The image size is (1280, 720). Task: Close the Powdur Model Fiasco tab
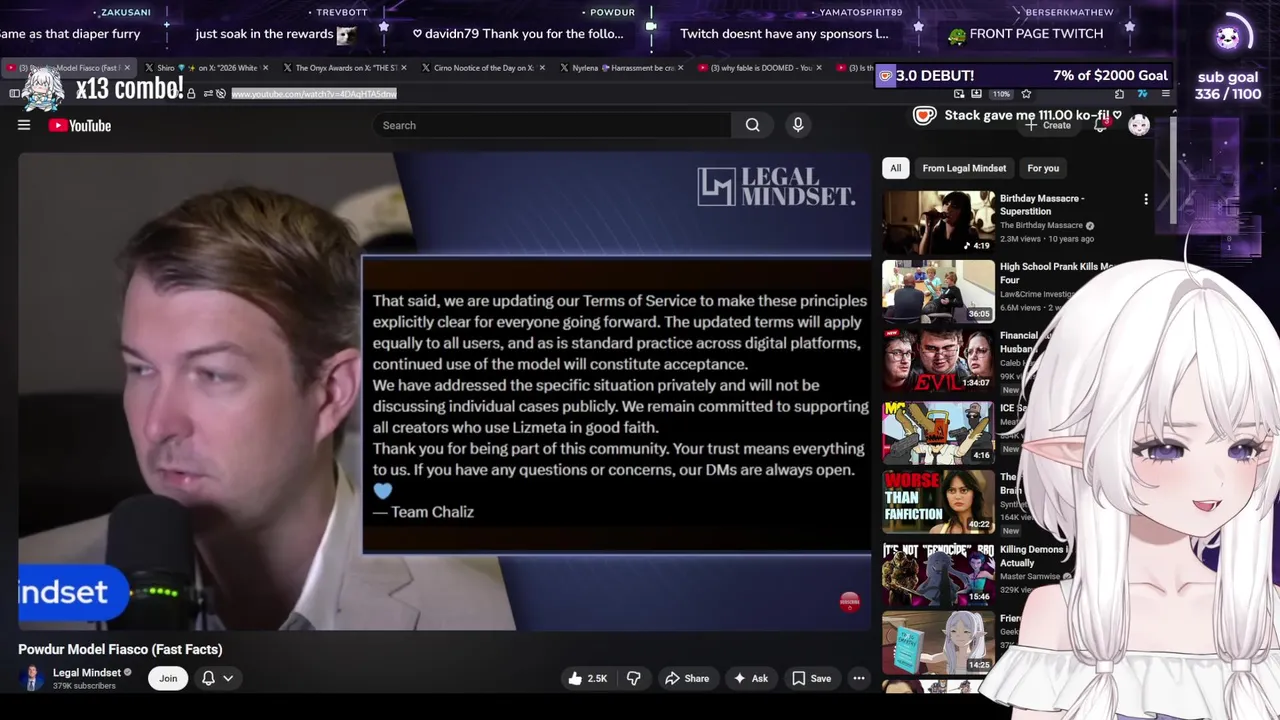tap(127, 68)
